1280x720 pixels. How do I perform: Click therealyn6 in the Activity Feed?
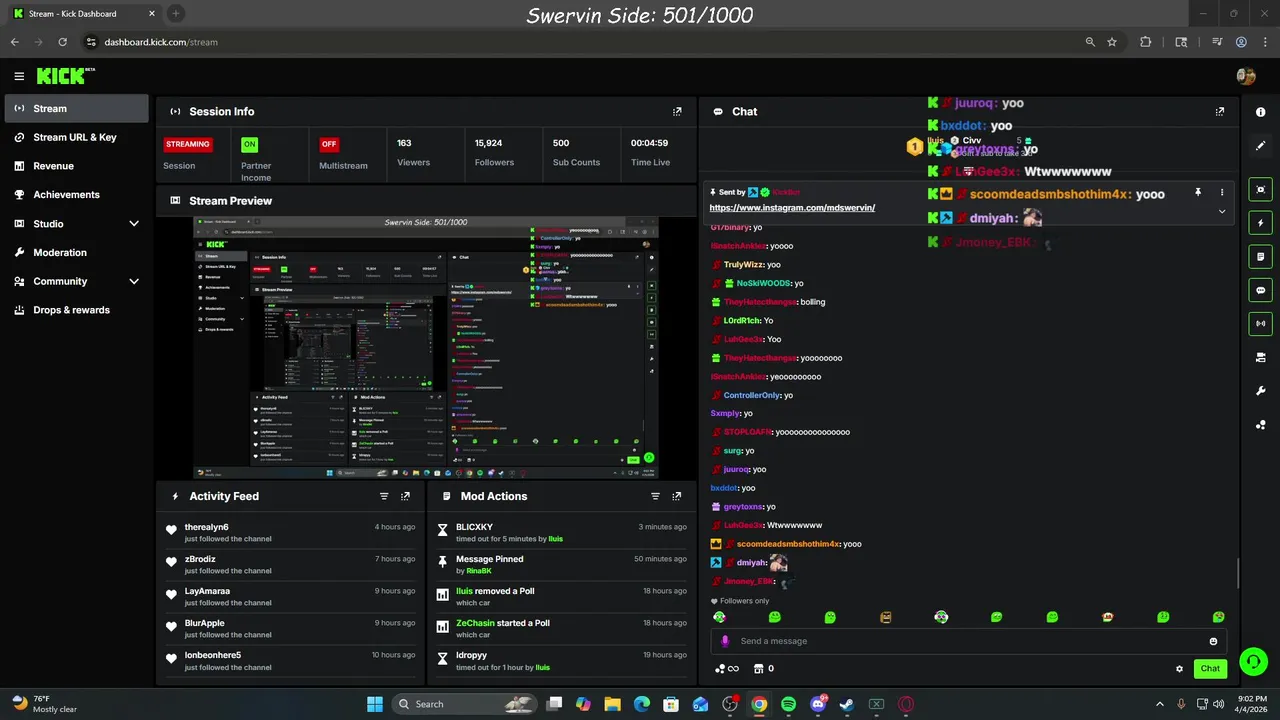coord(207,527)
